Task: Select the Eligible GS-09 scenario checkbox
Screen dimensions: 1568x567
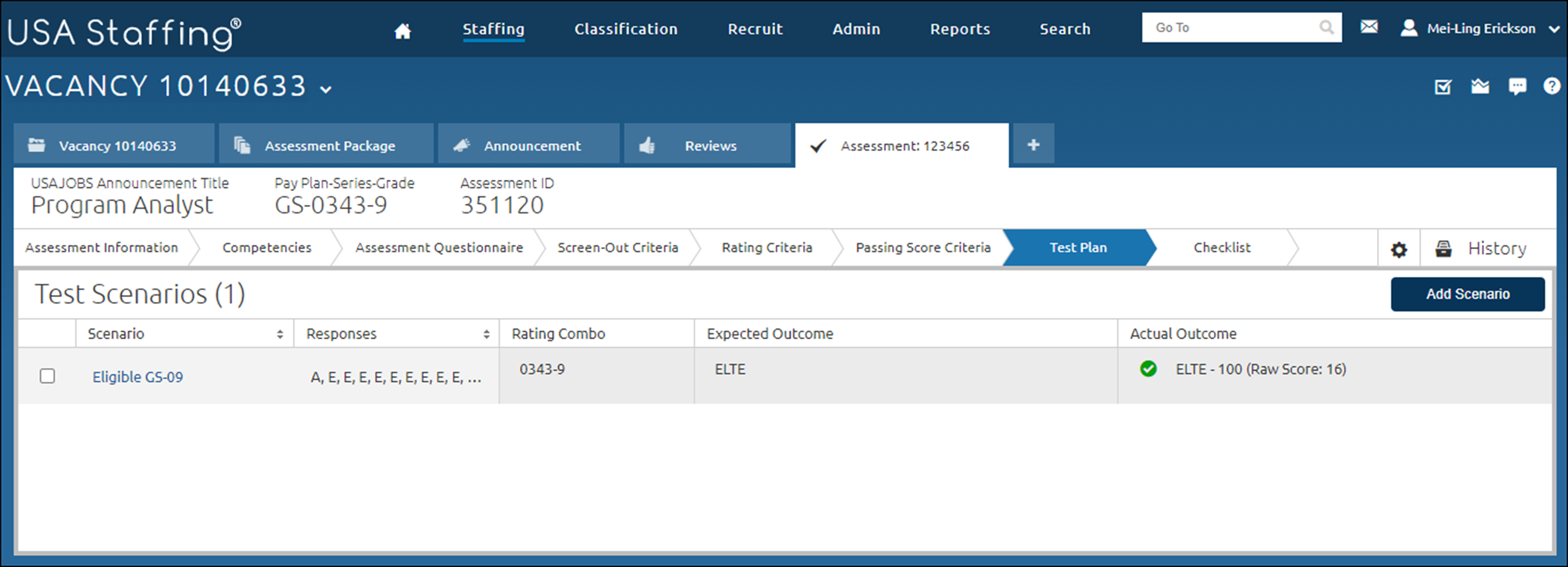Action: click(47, 376)
